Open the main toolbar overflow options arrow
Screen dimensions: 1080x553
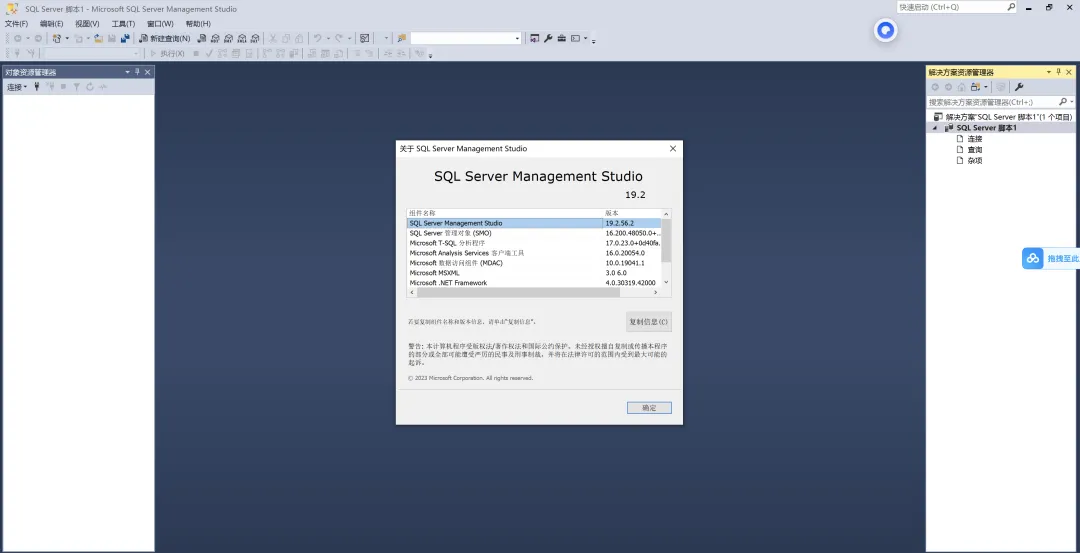594,41
